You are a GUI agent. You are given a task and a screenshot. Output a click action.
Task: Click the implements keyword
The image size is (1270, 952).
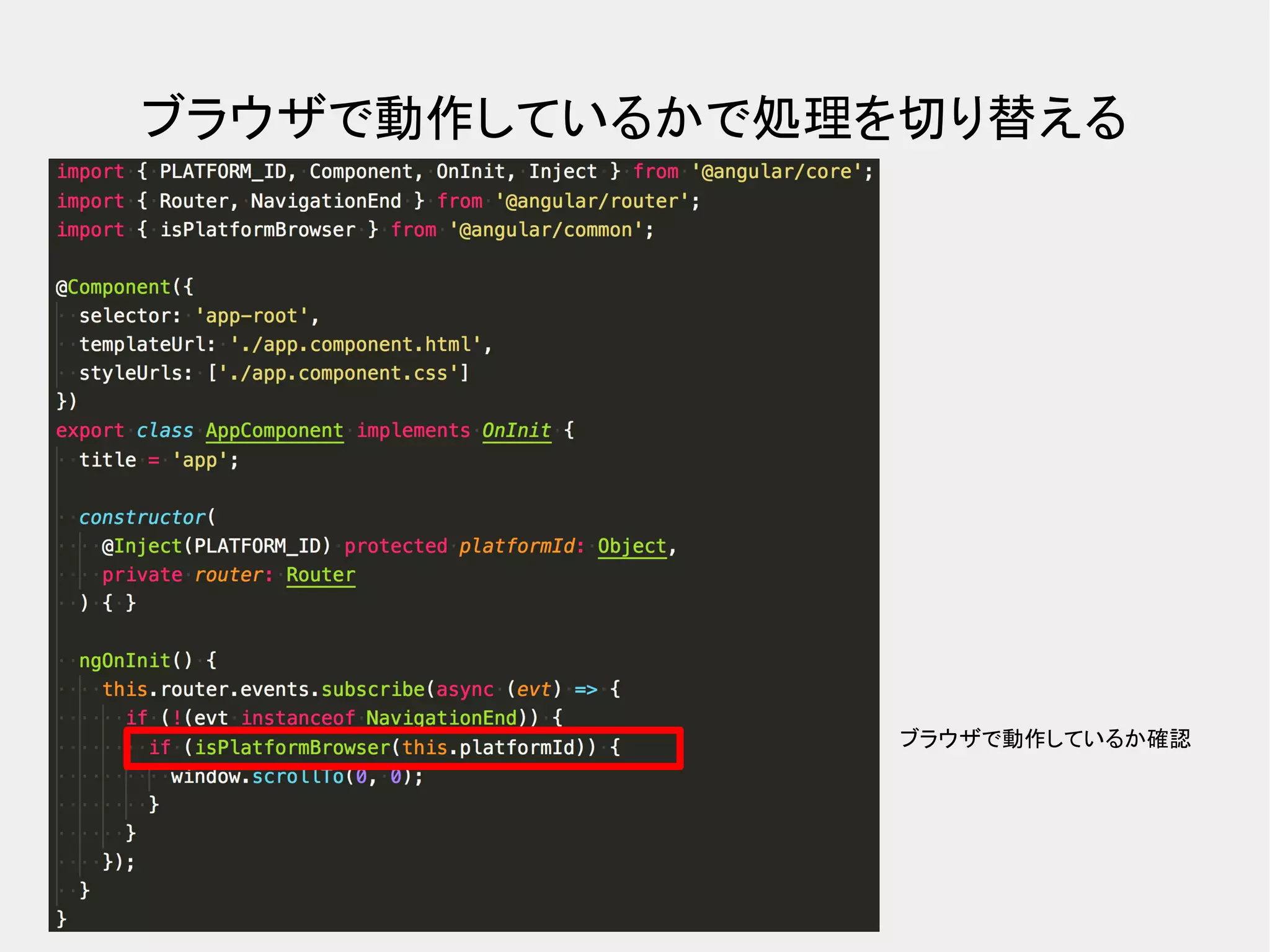click(413, 431)
